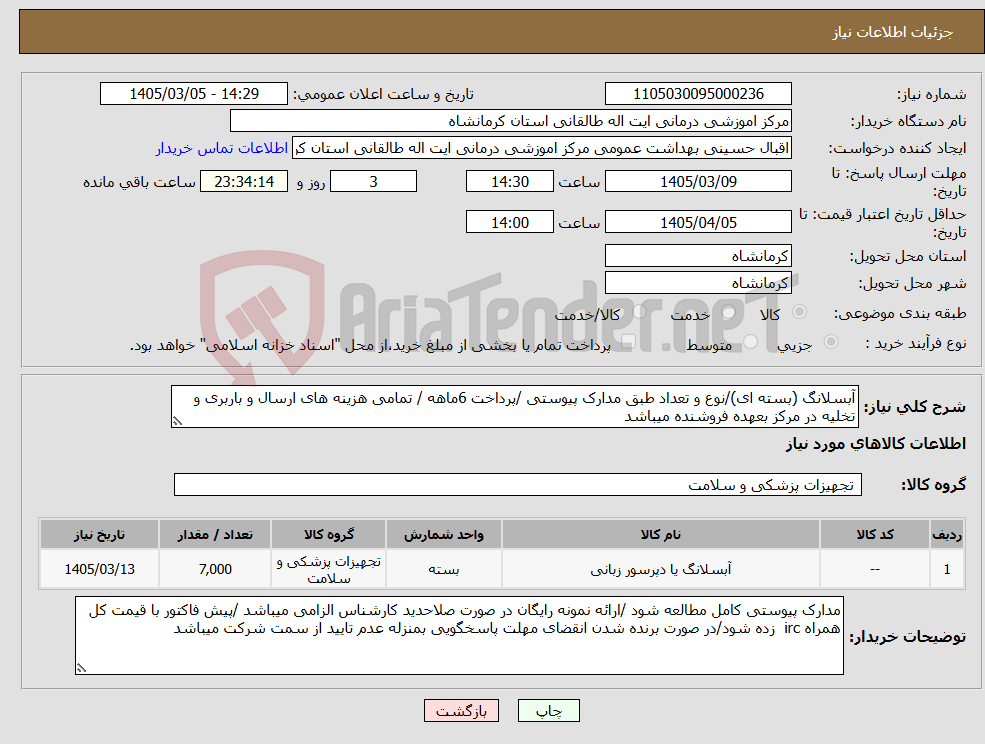Screen dimensions: 985x744
Task: Click the price validity date 1405/04/05
Action: point(698,222)
